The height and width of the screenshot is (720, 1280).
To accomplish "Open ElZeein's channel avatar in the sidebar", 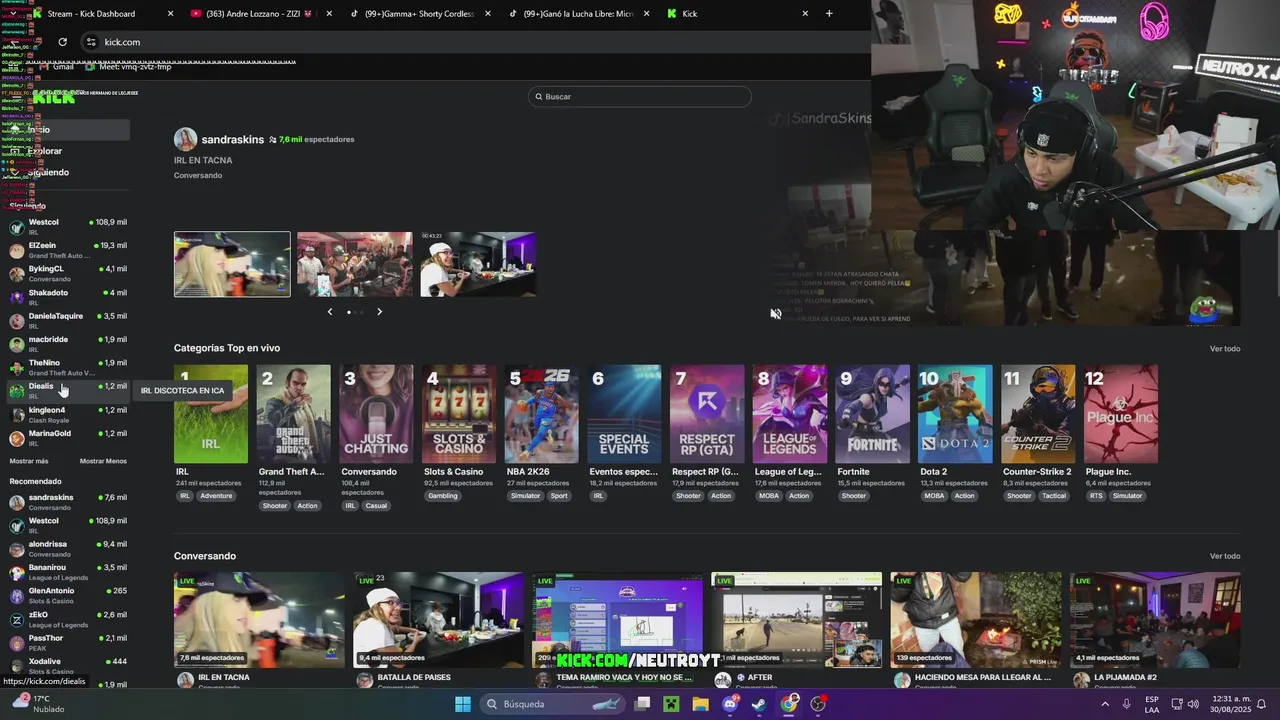I will (x=17, y=250).
